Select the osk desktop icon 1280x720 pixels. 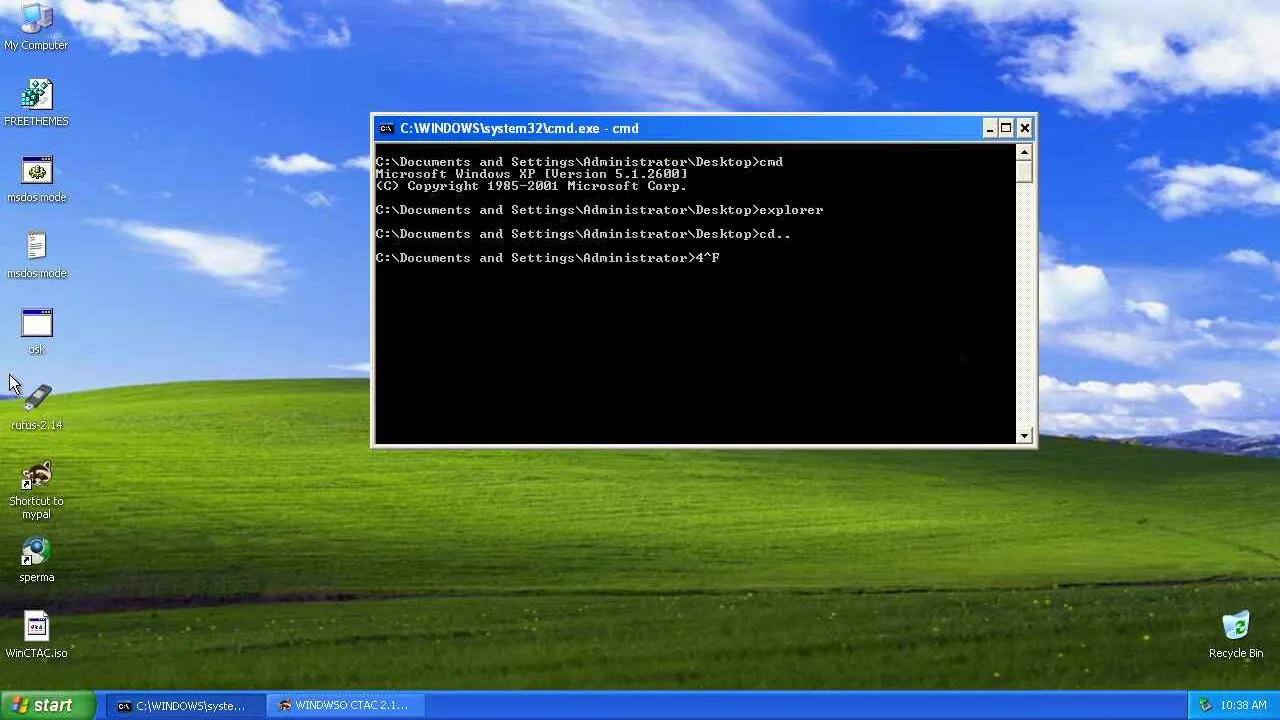[36, 331]
